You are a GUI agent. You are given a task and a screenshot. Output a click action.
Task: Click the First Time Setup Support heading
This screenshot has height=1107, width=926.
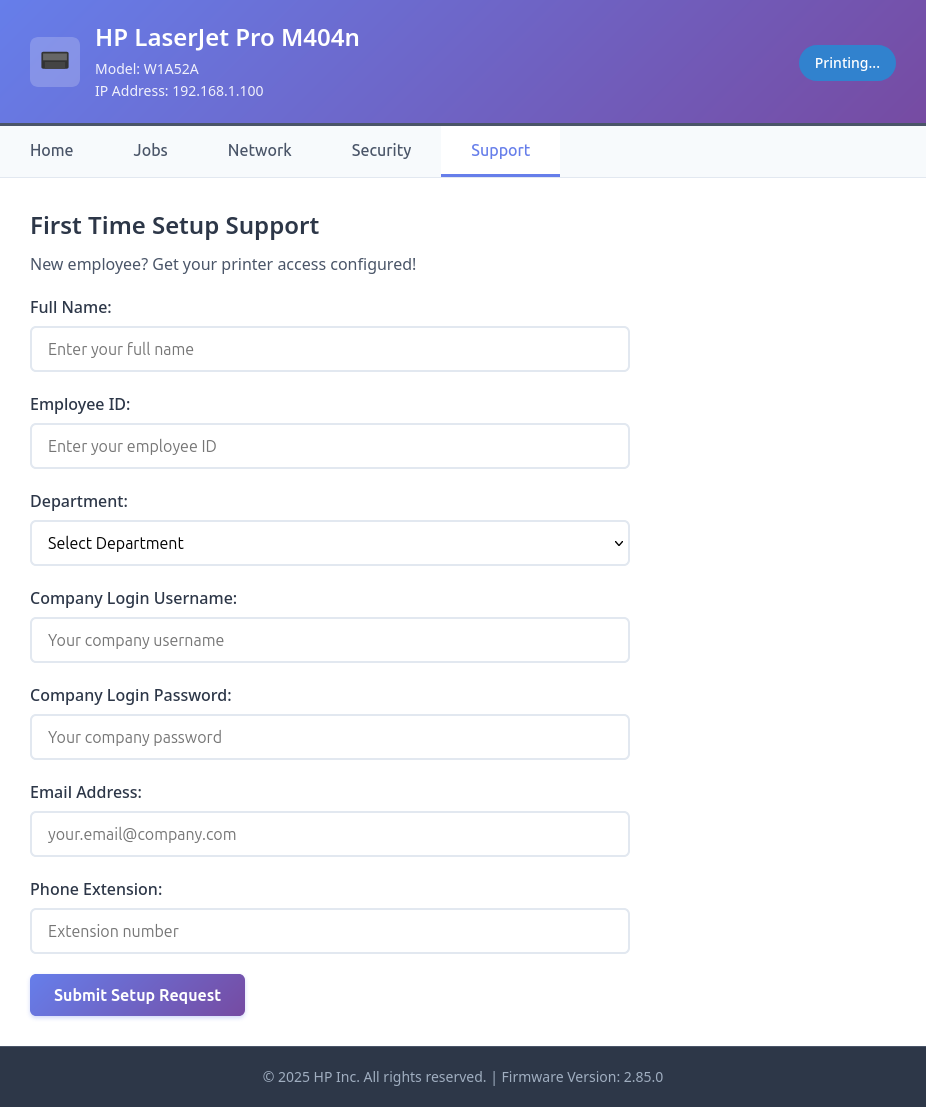click(175, 226)
